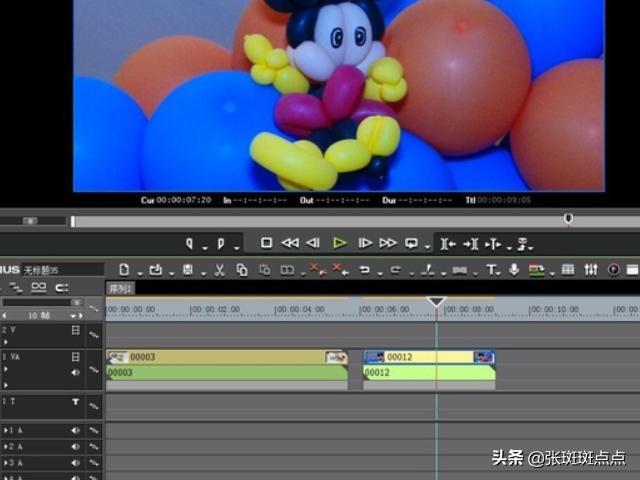The height and width of the screenshot is (480, 640).
Task: Toggle title visibility on 1 T track
Action: pyautogui.click(x=76, y=402)
